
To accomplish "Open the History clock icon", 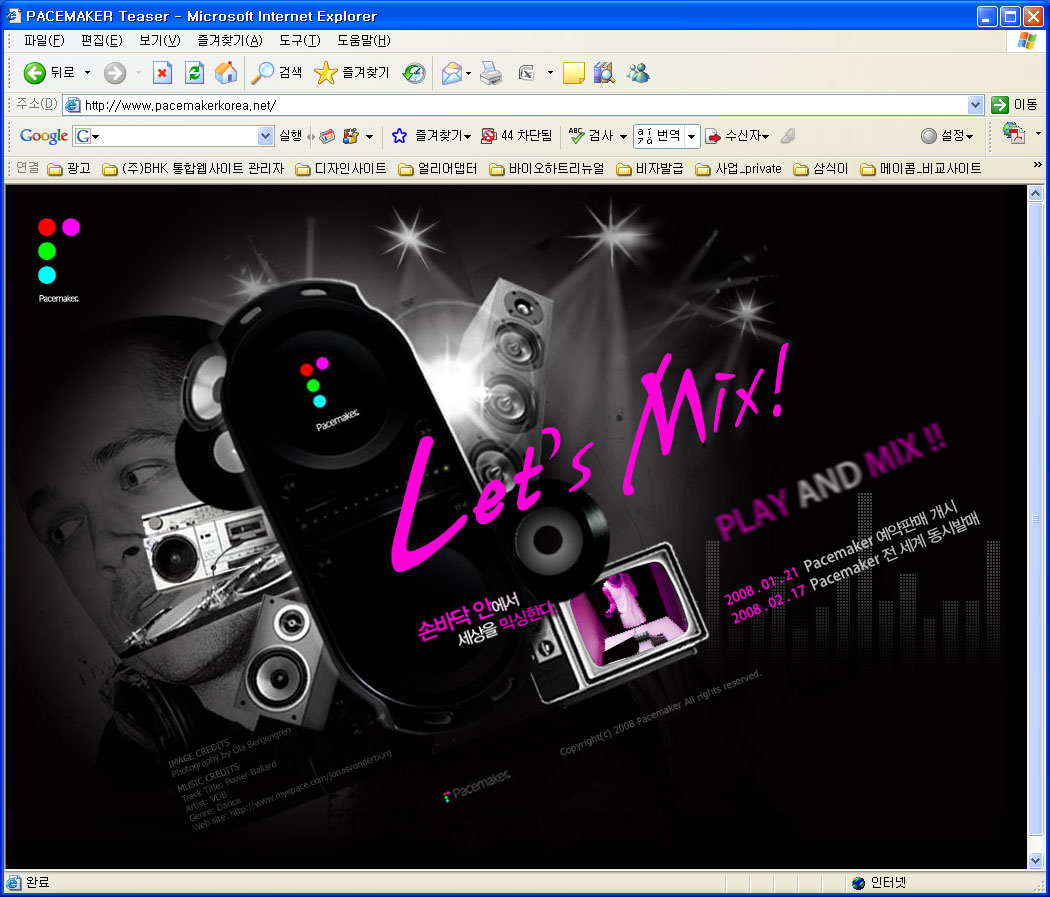I will (414, 72).
